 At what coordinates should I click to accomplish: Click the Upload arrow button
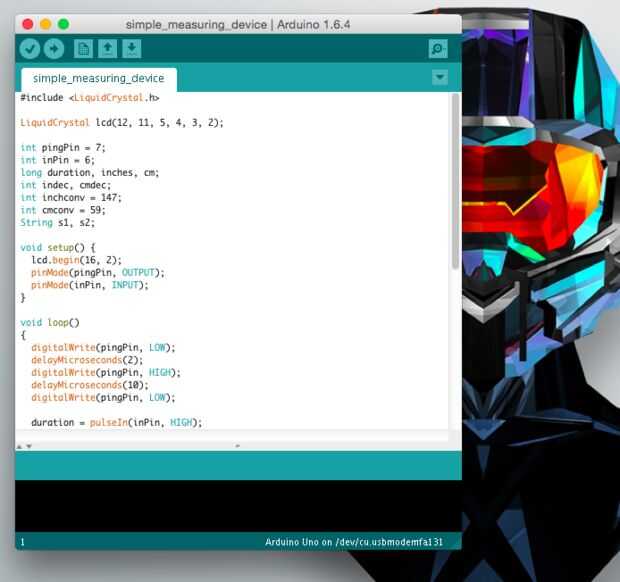(x=54, y=49)
